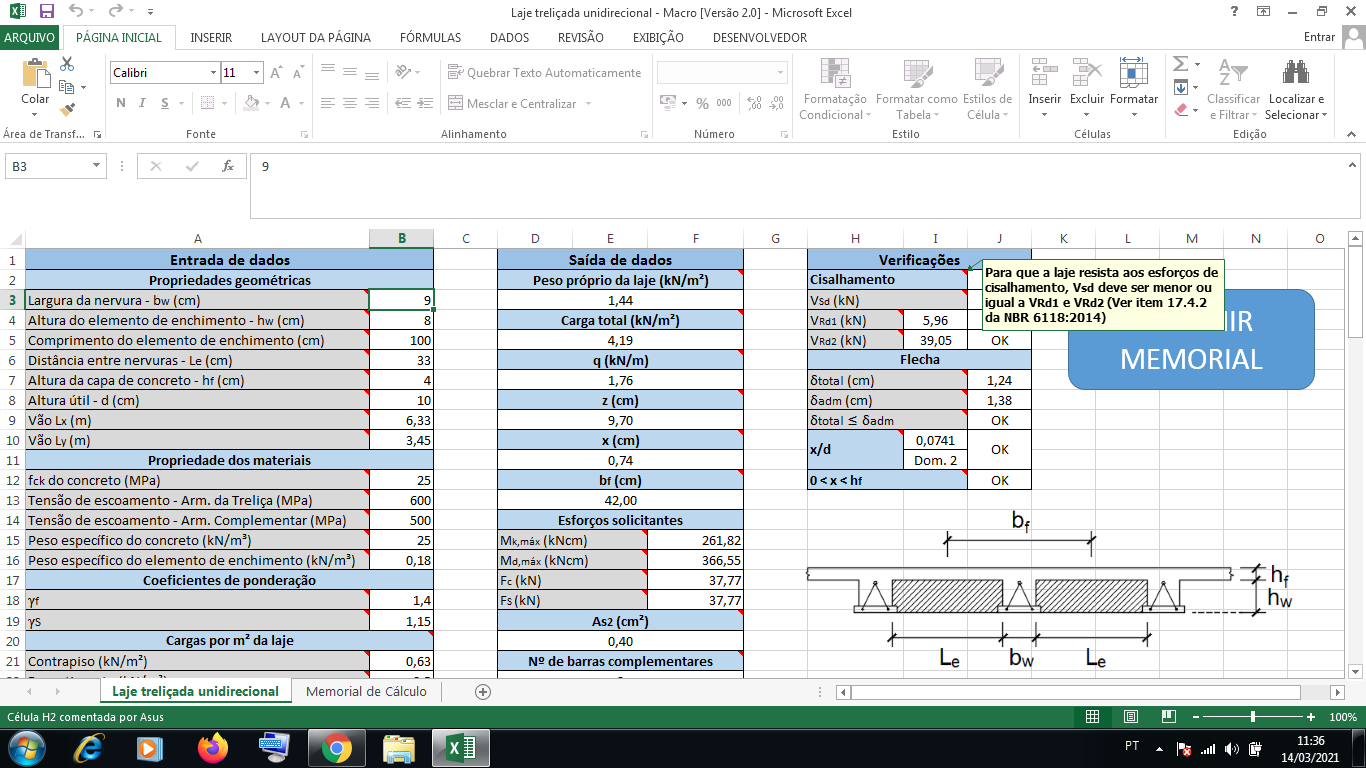1366x768 pixels.
Task: Open the number format dropdown
Action: pos(781,73)
